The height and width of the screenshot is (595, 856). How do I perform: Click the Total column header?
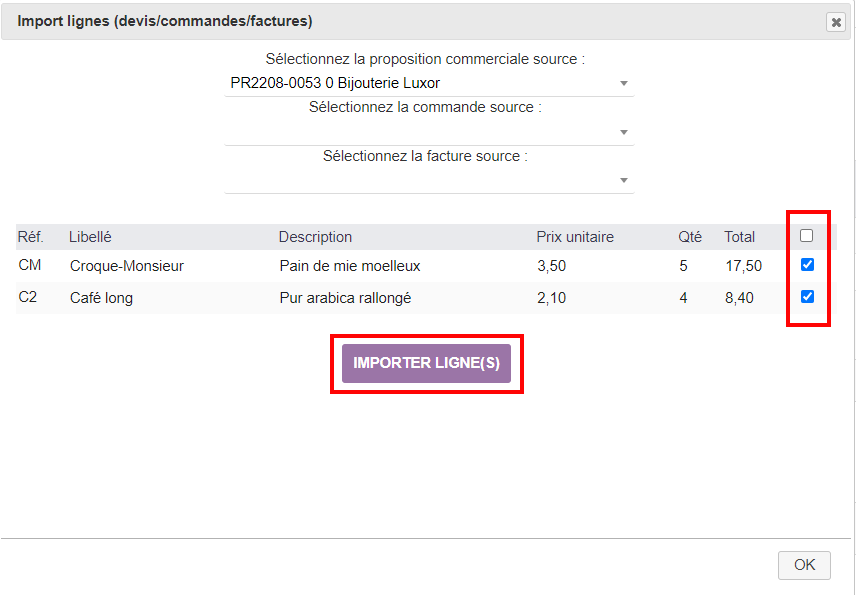tap(739, 236)
